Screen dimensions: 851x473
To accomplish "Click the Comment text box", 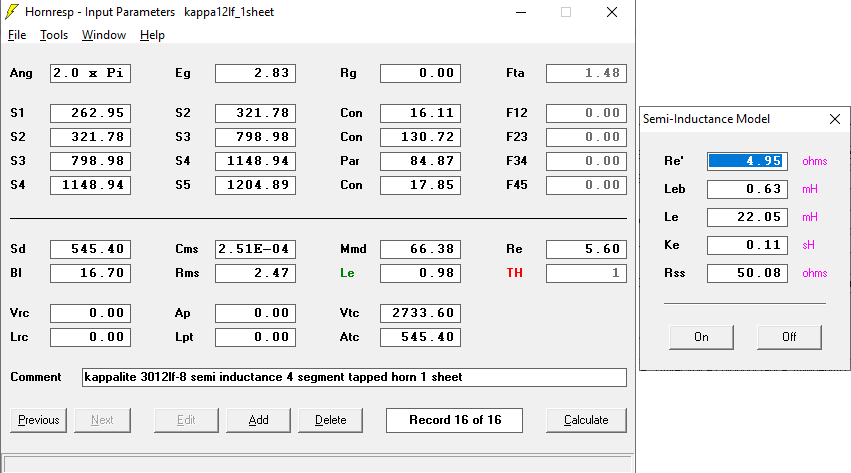I will click(x=354, y=377).
